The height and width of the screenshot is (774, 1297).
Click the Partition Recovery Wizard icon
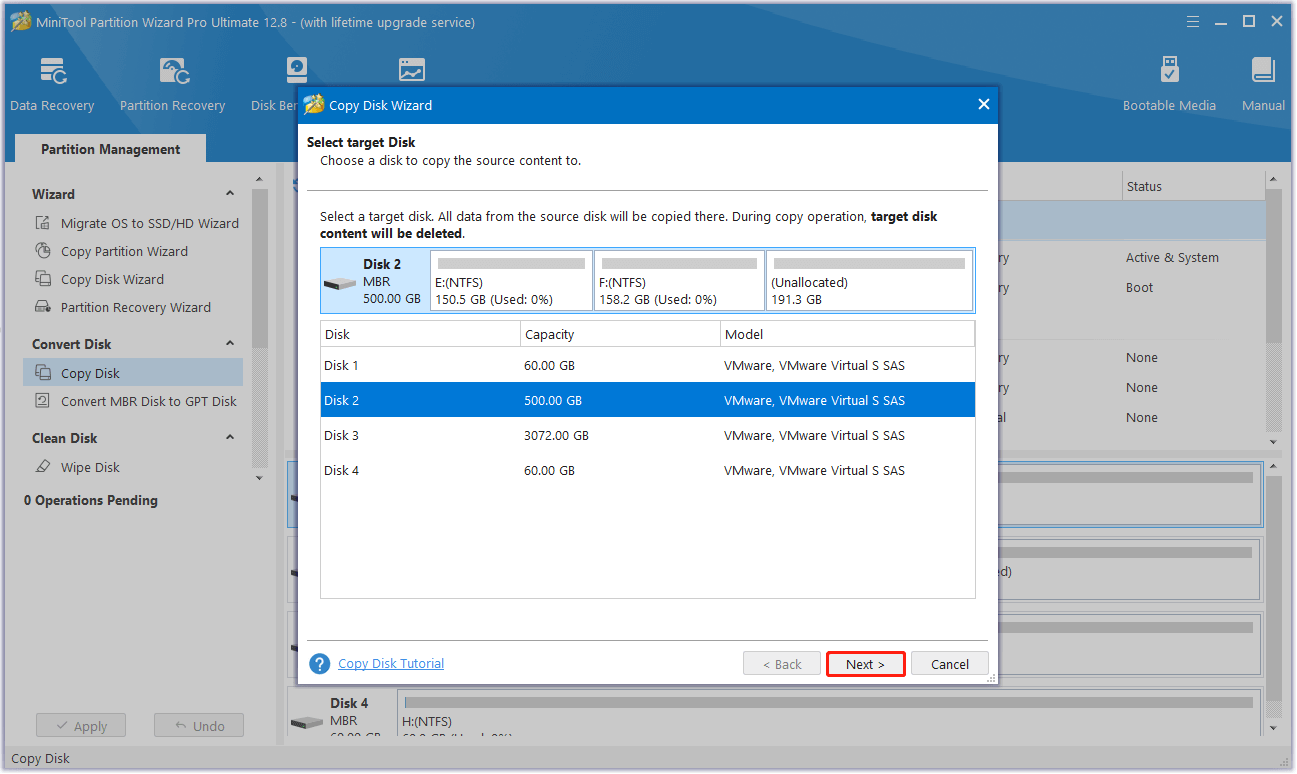tap(43, 307)
